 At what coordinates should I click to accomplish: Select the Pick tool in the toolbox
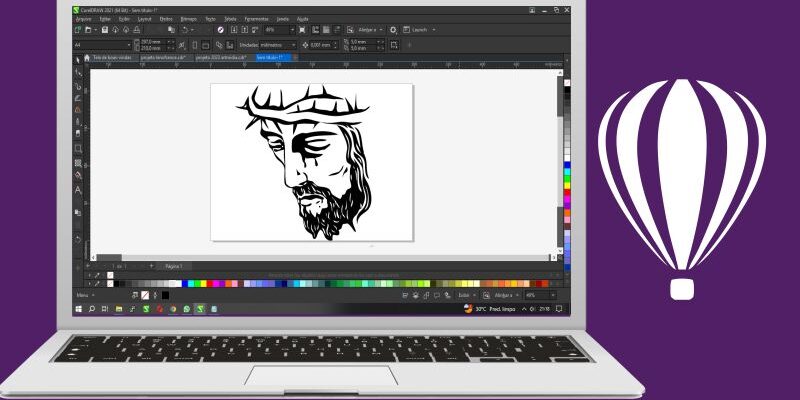(x=78, y=60)
